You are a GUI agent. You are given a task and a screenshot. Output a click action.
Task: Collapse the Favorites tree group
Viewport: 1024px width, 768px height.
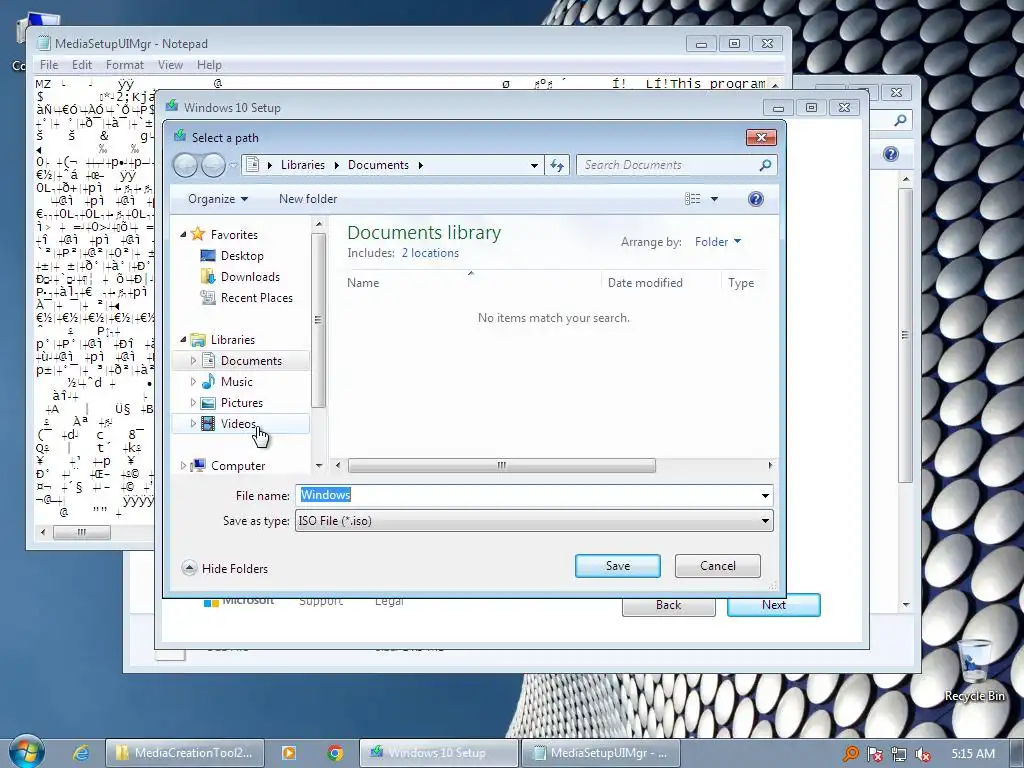point(184,234)
